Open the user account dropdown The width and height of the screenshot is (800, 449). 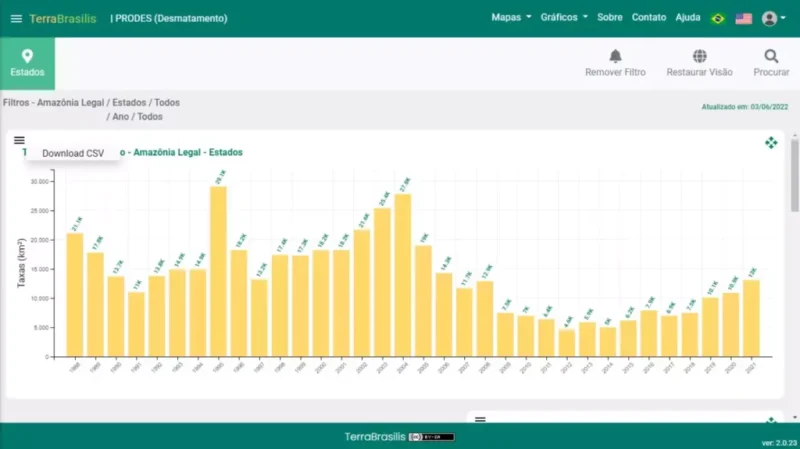pos(771,18)
